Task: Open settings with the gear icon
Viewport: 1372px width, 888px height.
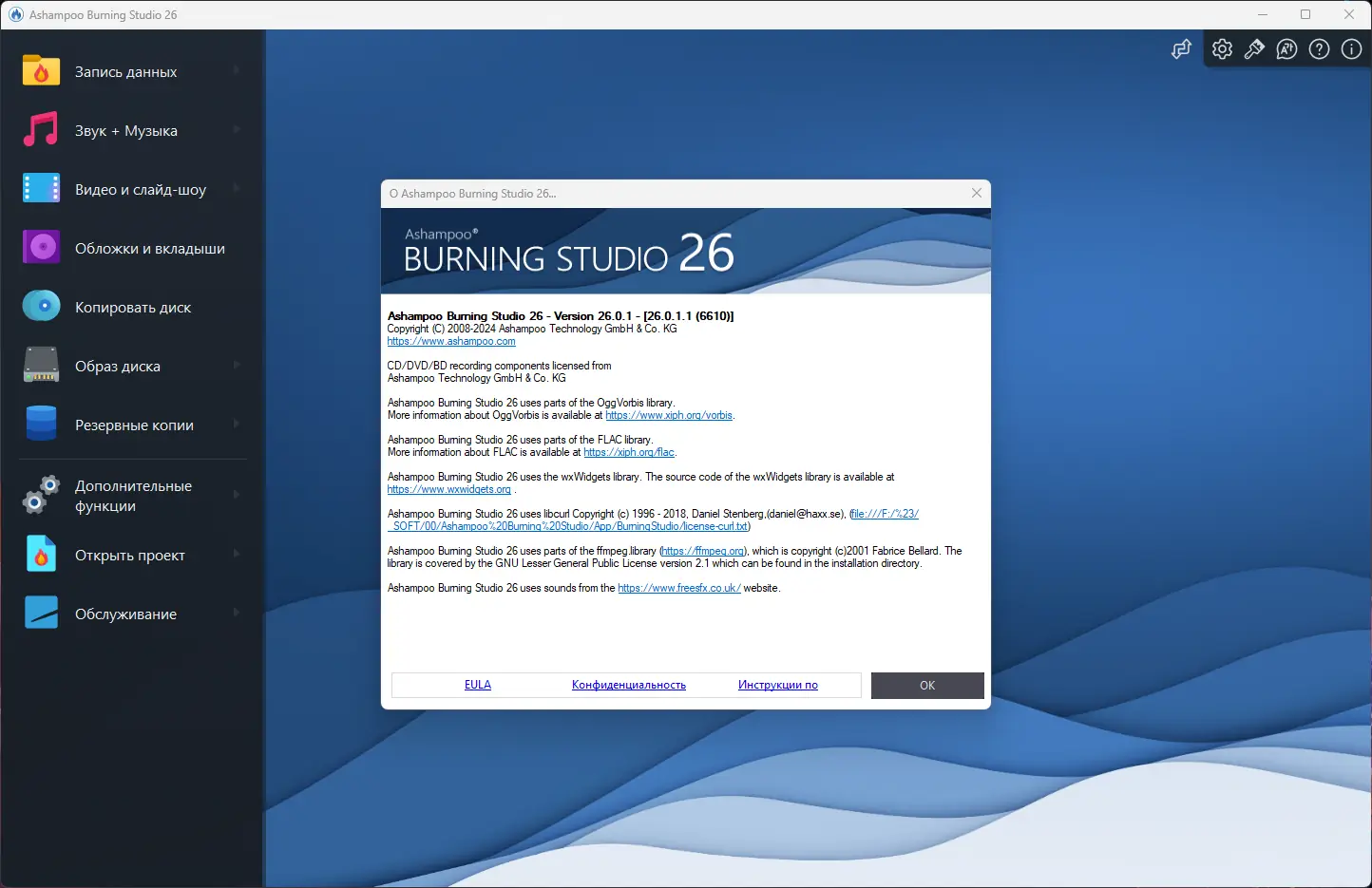Action: click(1222, 49)
